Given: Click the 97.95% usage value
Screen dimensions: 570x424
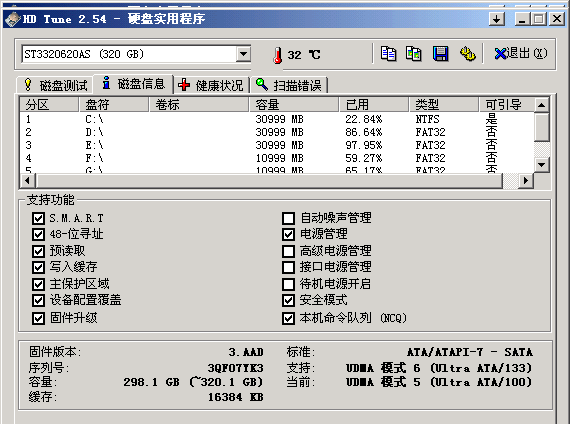Looking at the screenshot, I should (364, 145).
